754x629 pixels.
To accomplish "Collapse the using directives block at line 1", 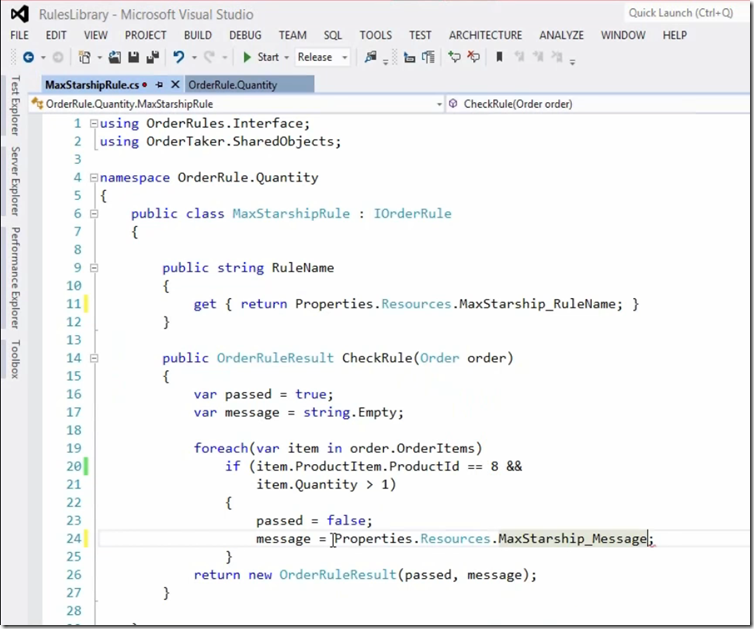I will (94, 124).
